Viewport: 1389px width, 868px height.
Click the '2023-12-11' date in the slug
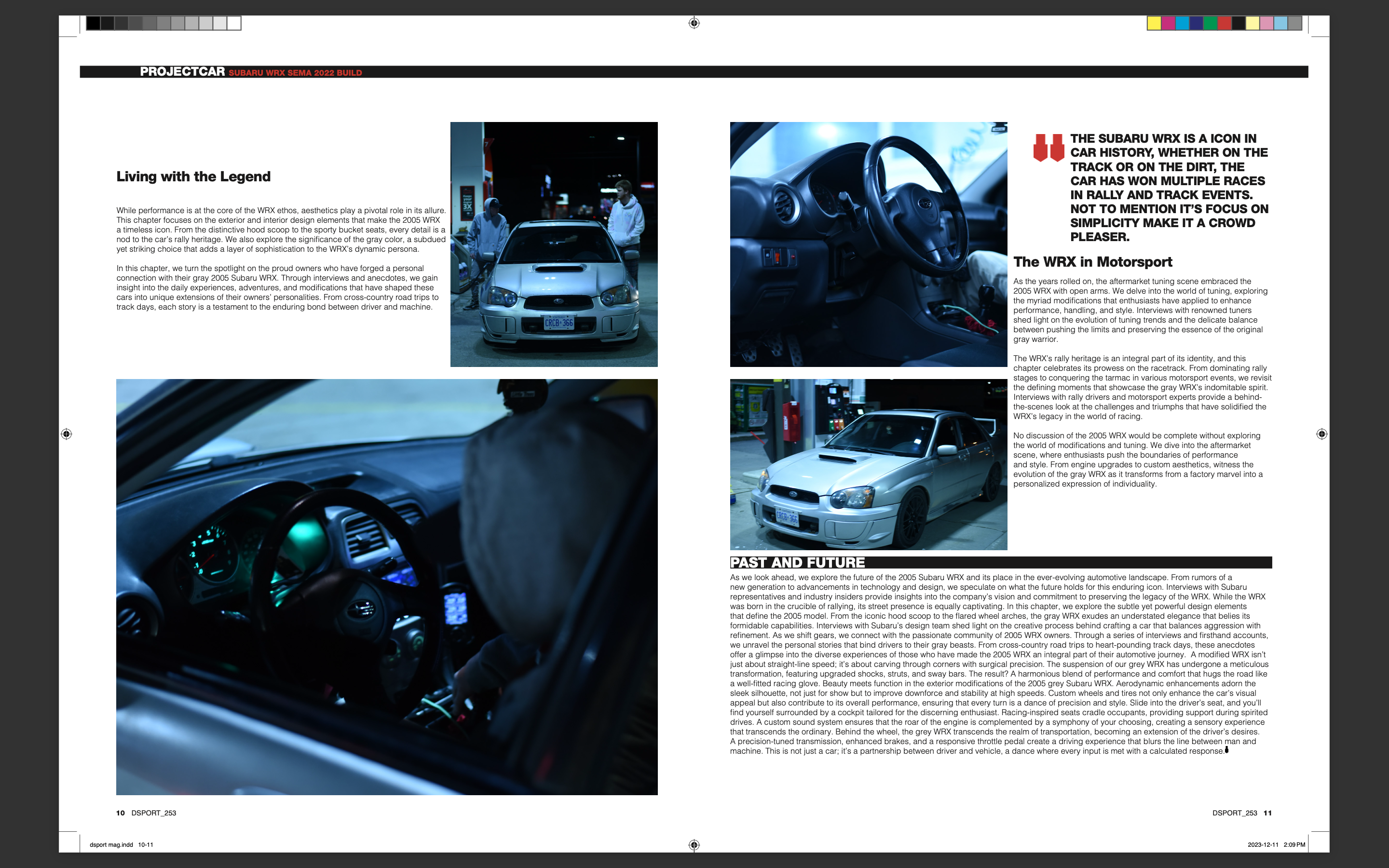(1263, 845)
